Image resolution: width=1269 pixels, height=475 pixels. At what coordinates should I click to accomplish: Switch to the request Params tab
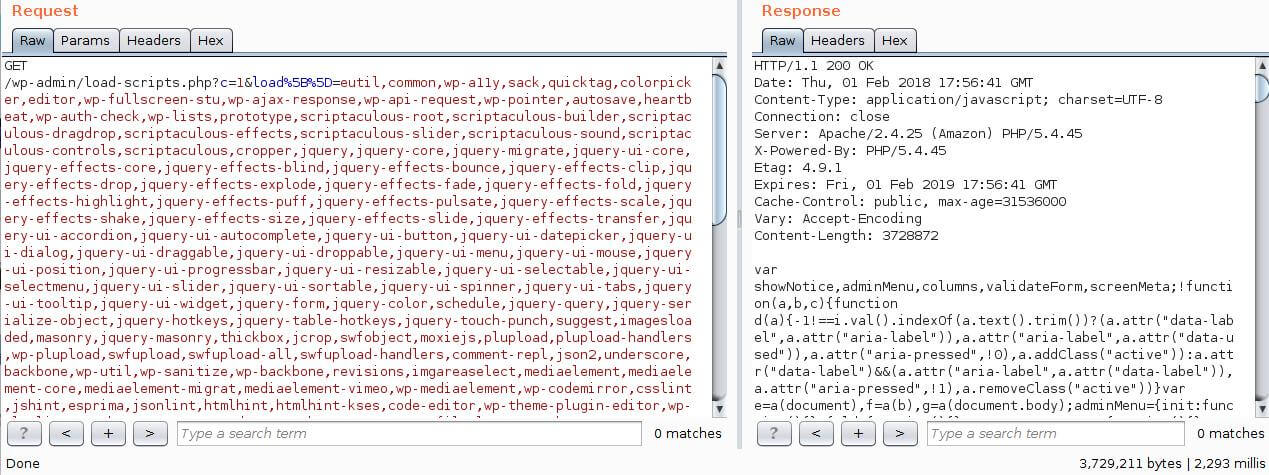(85, 41)
